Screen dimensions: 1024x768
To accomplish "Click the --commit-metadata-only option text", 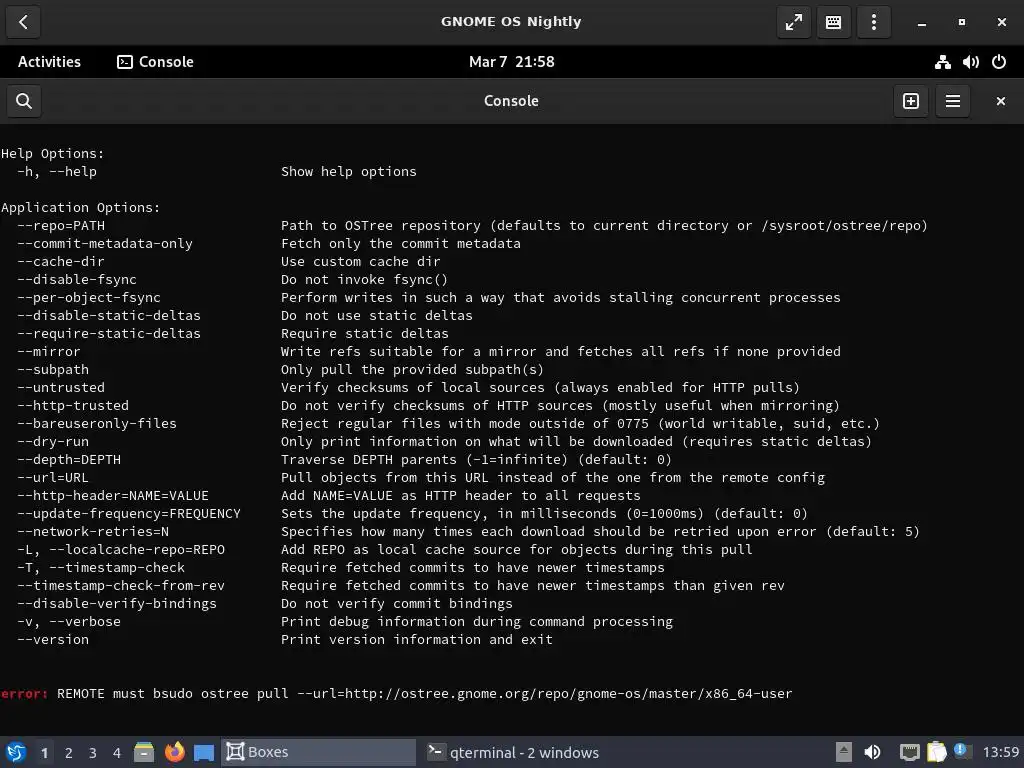I will pyautogui.click(x=105, y=244).
